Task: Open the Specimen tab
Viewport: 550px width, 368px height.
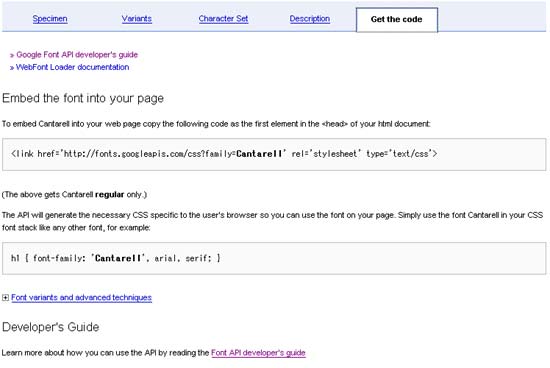Action: click(x=50, y=19)
